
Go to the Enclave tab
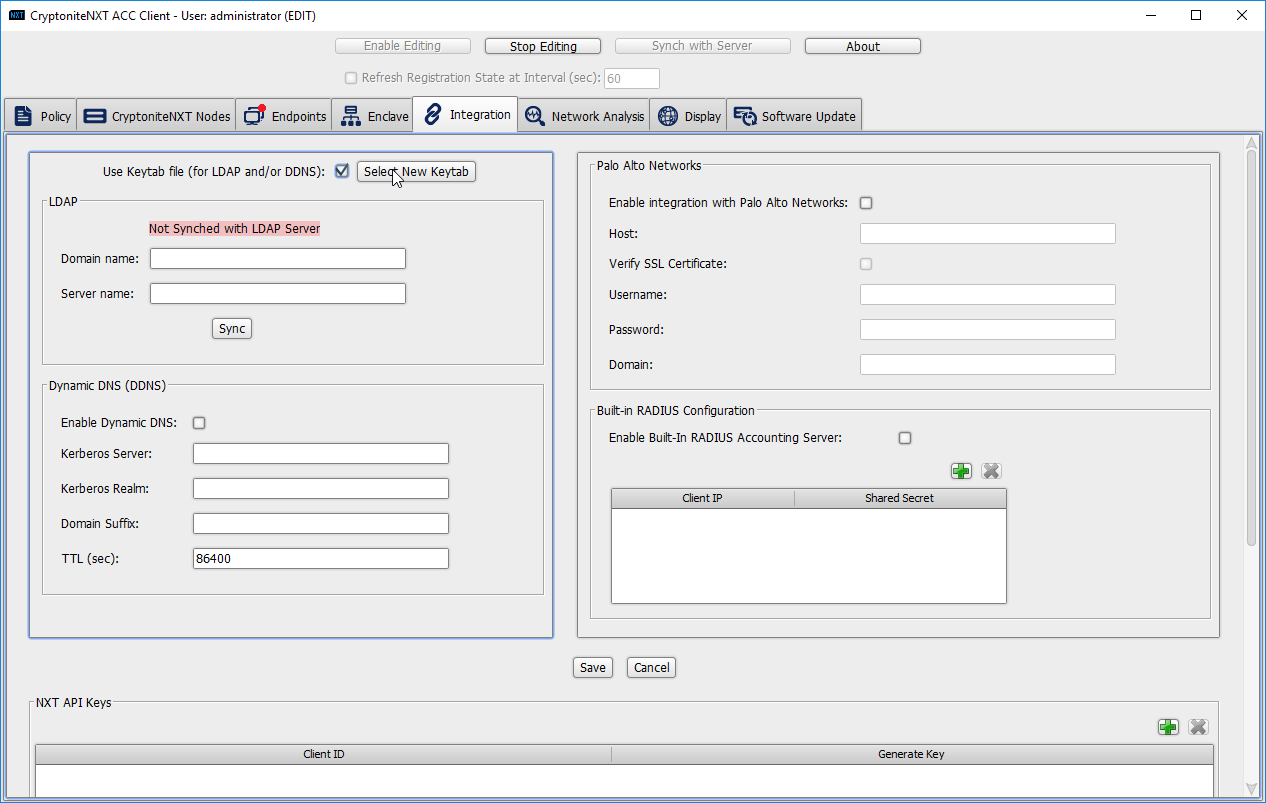[374, 116]
